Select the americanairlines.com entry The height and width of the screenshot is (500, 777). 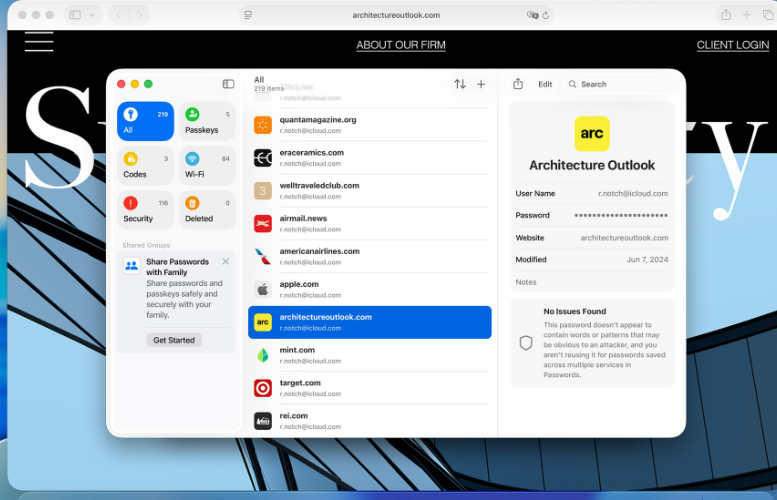click(x=370, y=256)
